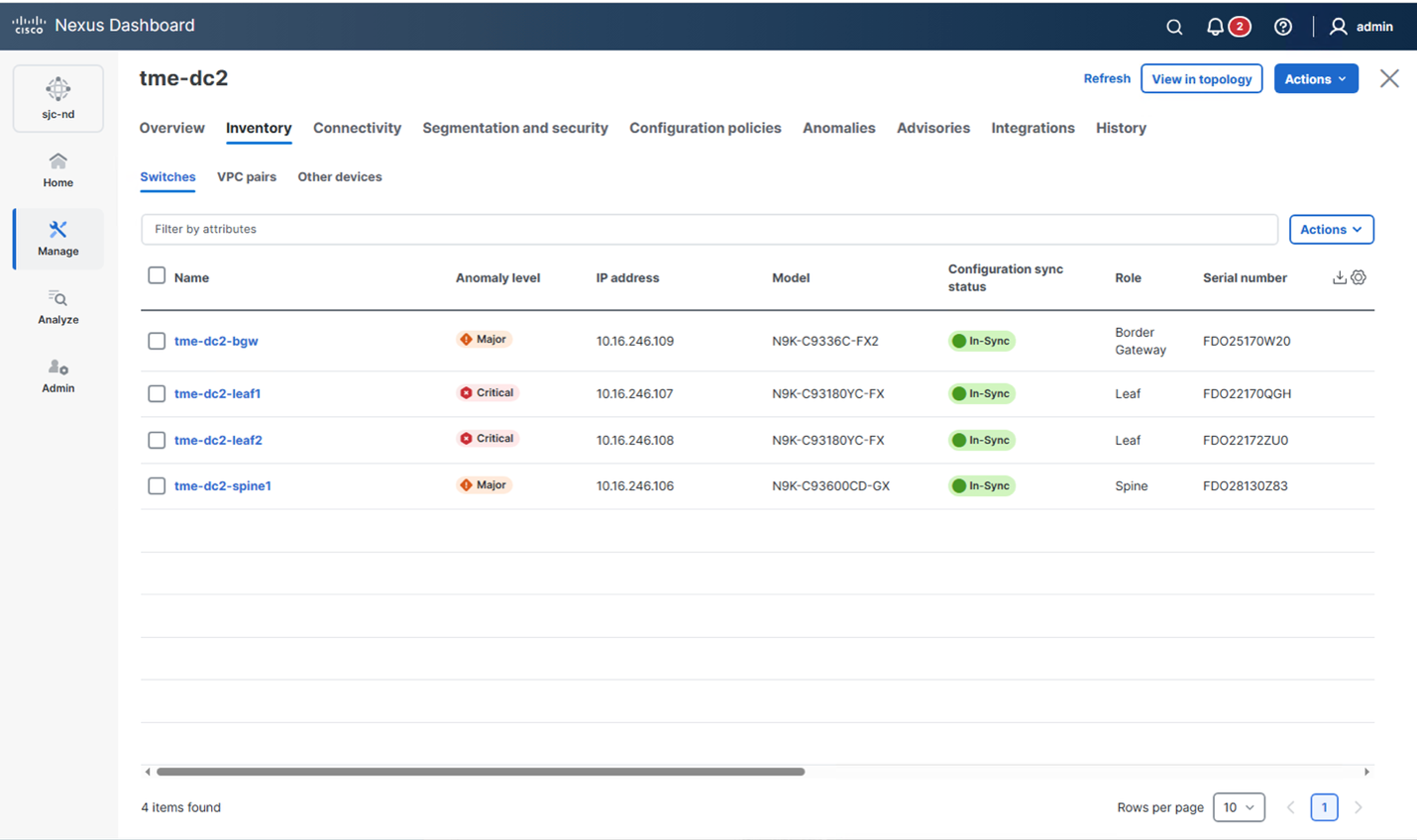Click the Refresh link
This screenshot has width=1417, height=840.
point(1107,78)
